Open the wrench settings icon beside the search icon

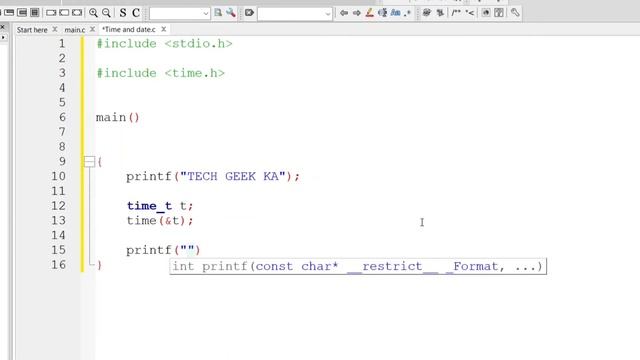point(231,13)
